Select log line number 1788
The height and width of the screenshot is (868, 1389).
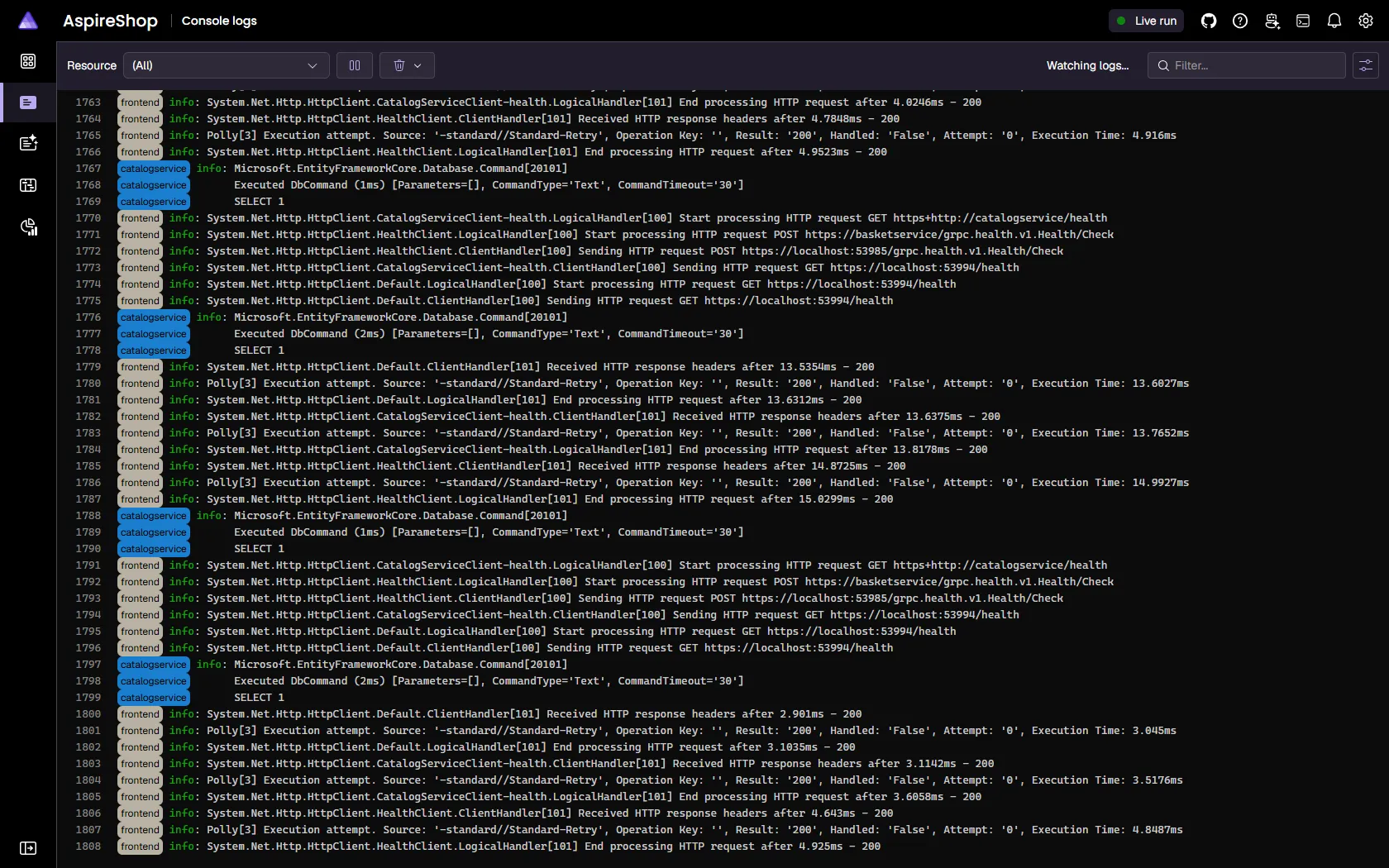coord(88,516)
